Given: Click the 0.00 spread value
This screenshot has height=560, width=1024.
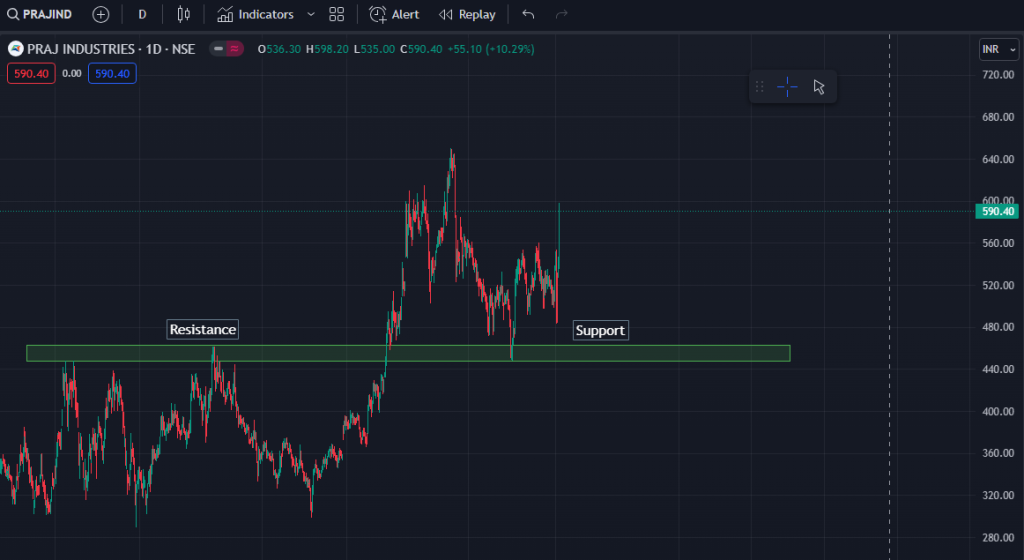Looking at the screenshot, I should coord(72,74).
